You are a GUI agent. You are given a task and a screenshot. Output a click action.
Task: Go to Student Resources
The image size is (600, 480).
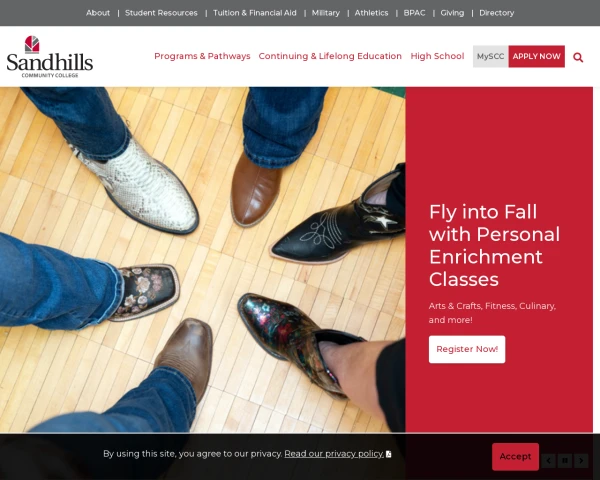(x=161, y=13)
